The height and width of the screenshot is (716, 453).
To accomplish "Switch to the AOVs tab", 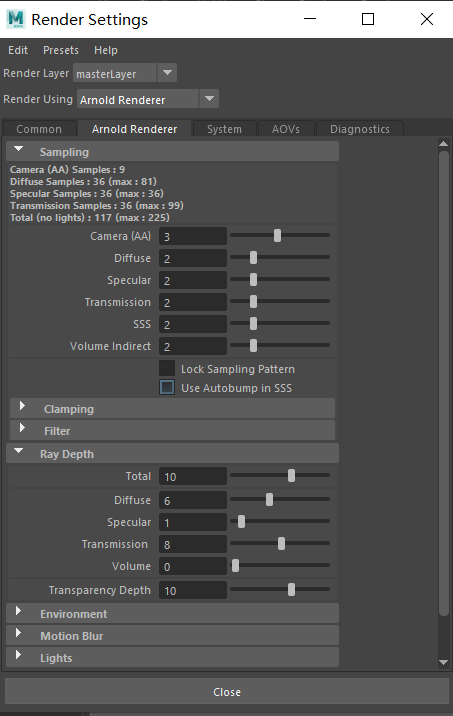I will tap(286, 129).
